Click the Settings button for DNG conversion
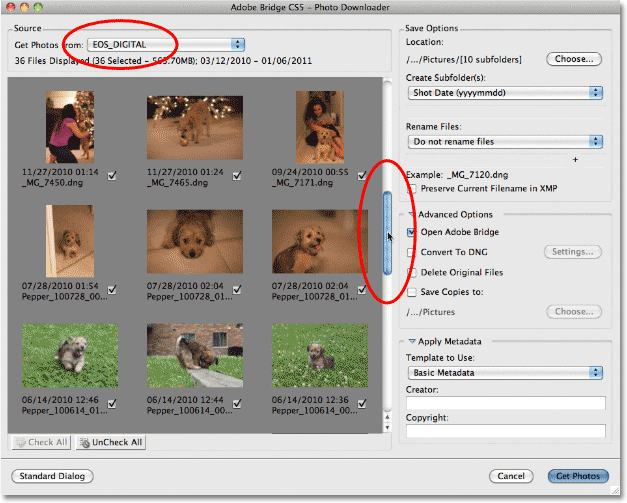 click(x=573, y=252)
